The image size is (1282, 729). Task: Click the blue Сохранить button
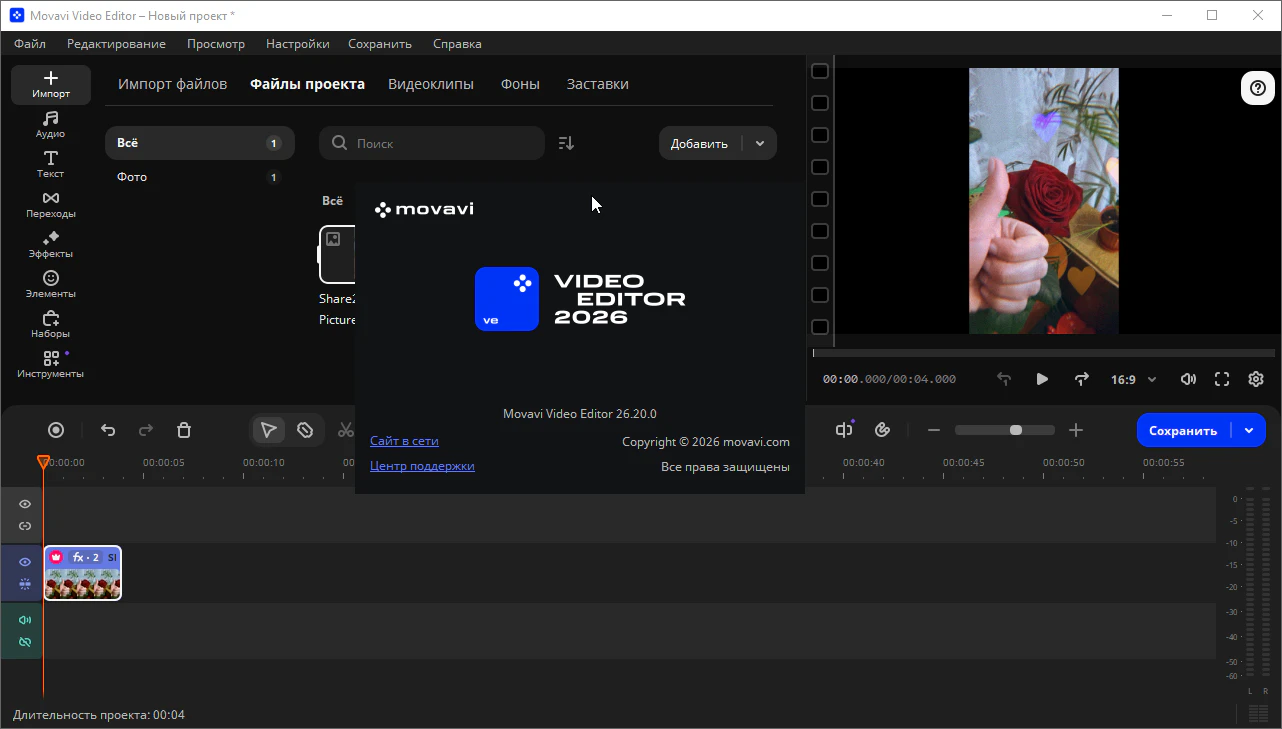click(1183, 430)
